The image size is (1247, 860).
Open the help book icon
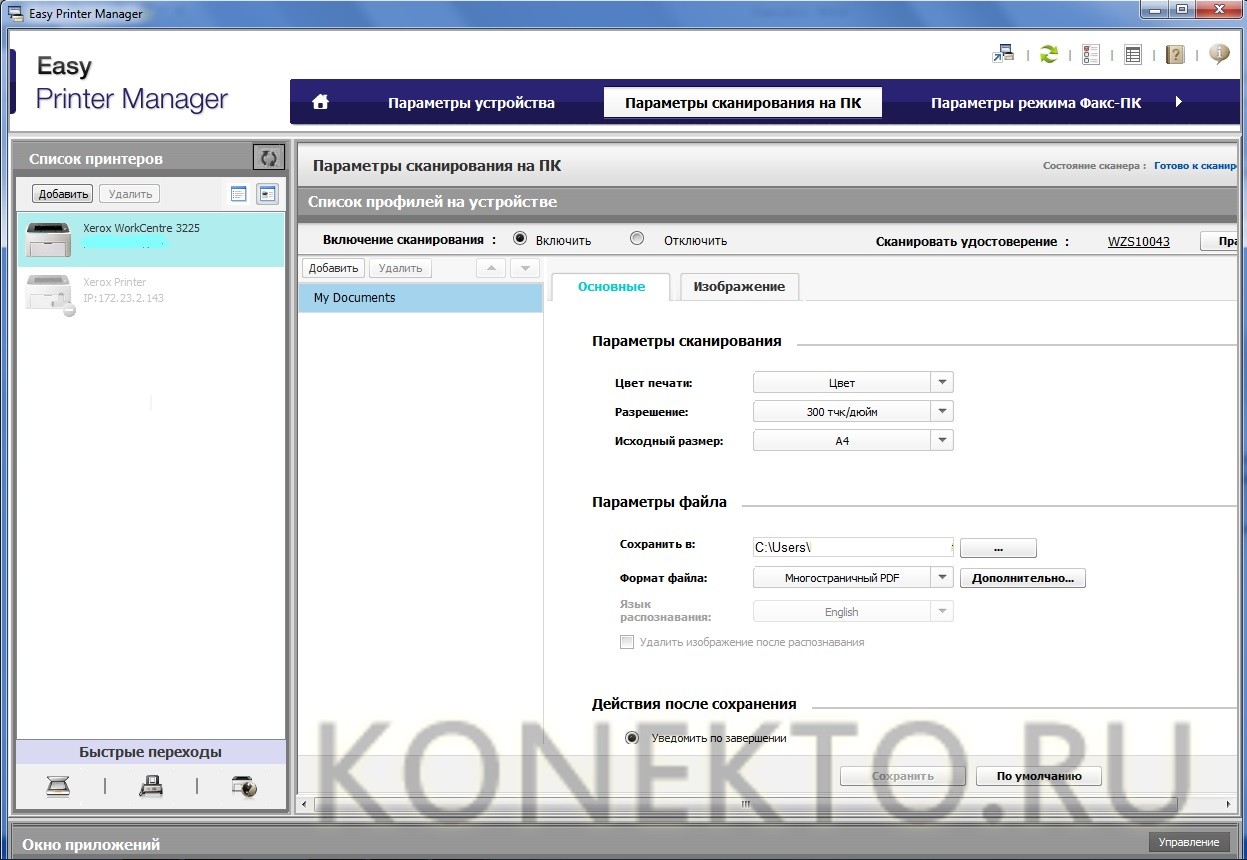(x=1175, y=55)
